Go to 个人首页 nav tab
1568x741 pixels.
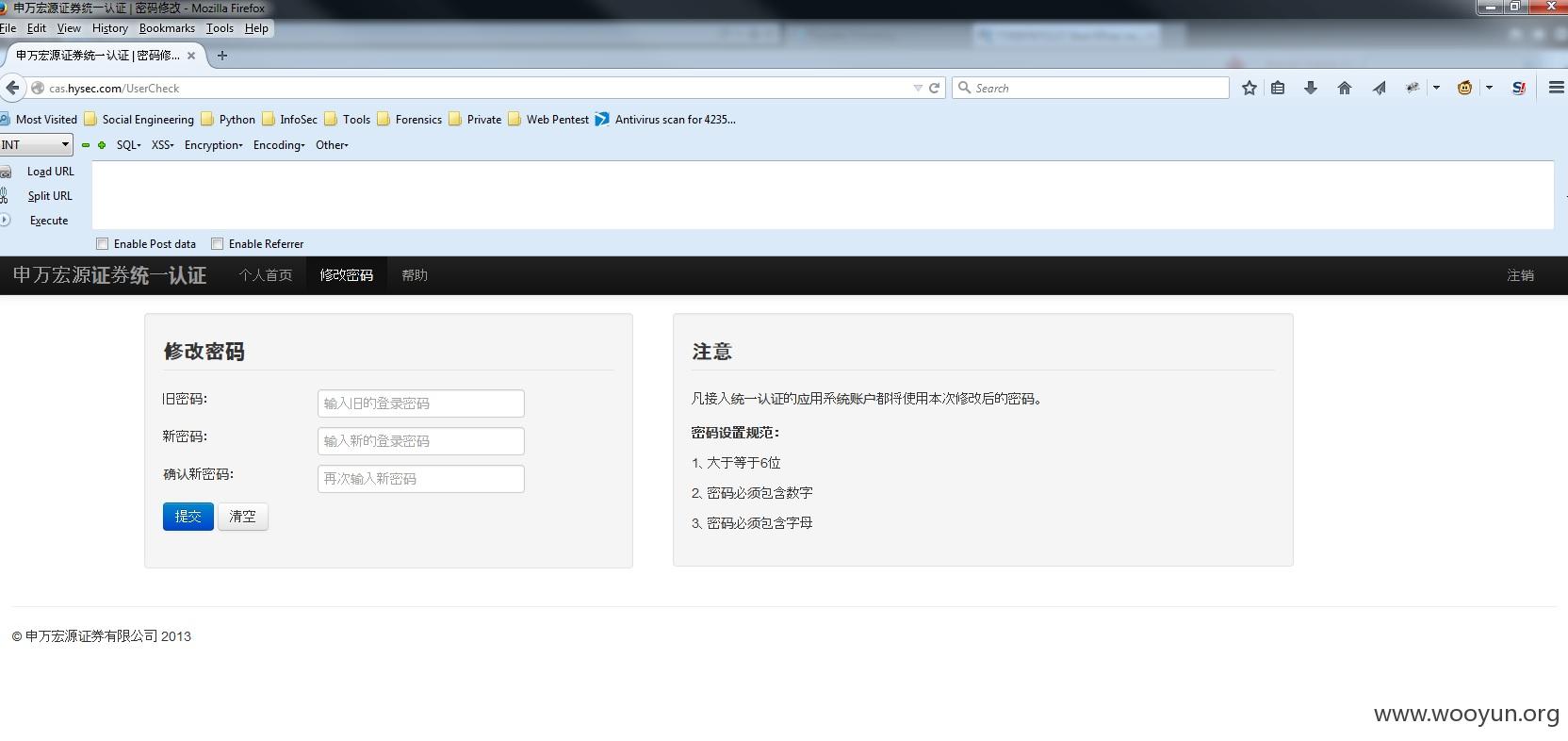point(266,275)
